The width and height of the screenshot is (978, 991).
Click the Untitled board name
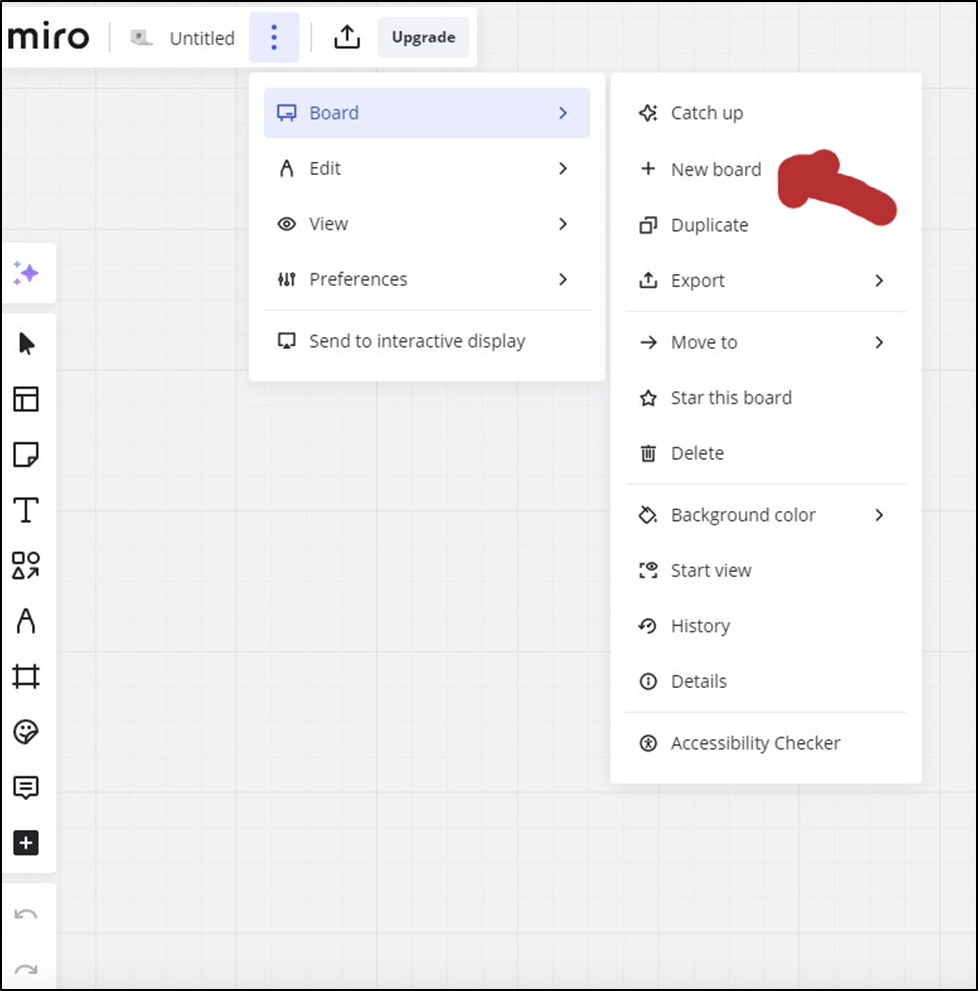202,39
